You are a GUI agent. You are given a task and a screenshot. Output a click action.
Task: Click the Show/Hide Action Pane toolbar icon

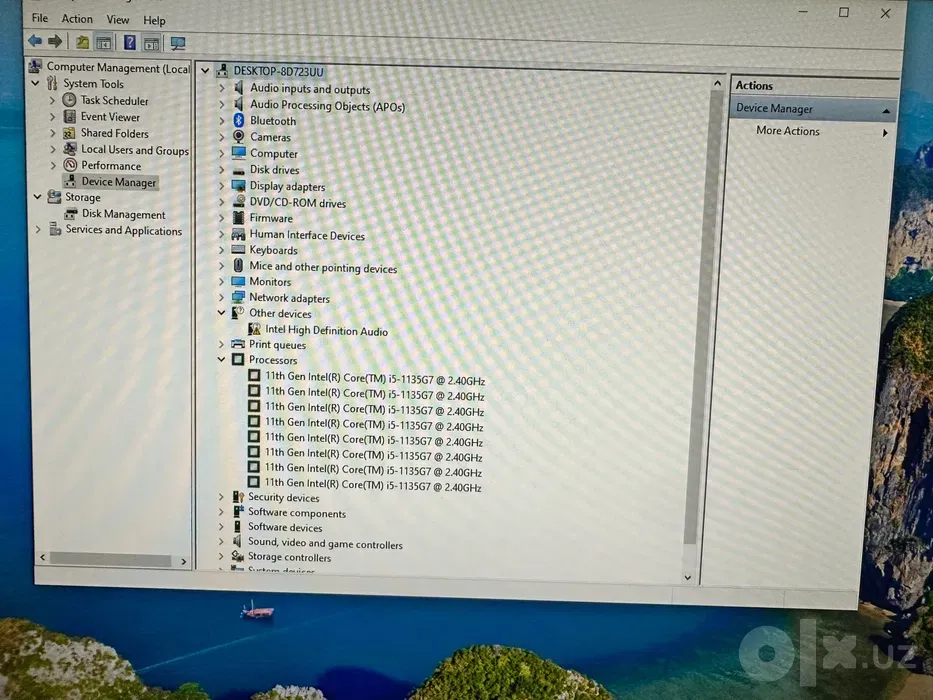(151, 43)
